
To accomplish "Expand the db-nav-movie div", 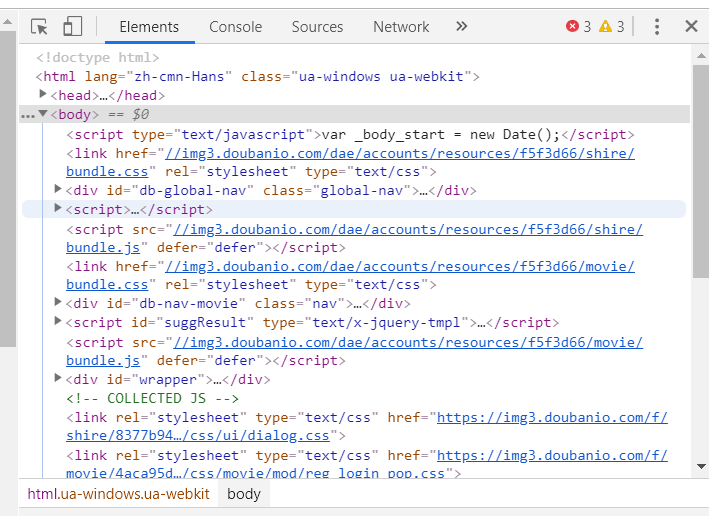I will 57,302.
